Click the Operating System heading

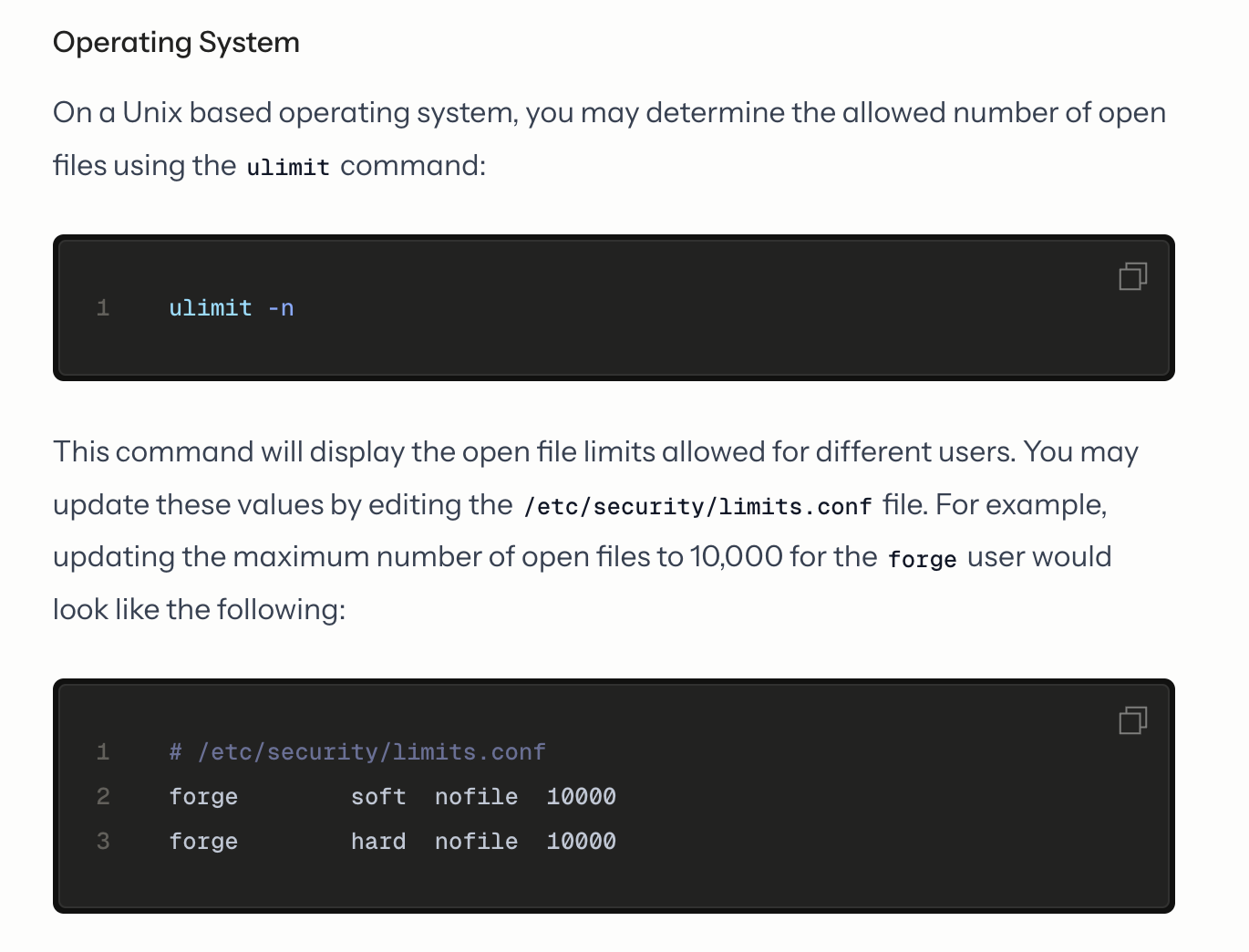(x=176, y=43)
